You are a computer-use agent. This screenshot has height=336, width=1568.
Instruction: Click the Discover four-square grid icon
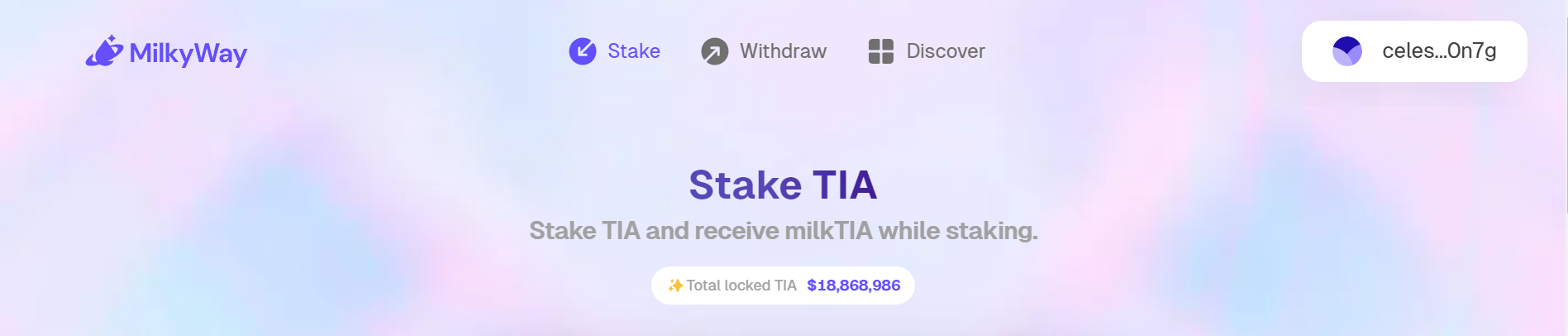(x=881, y=51)
